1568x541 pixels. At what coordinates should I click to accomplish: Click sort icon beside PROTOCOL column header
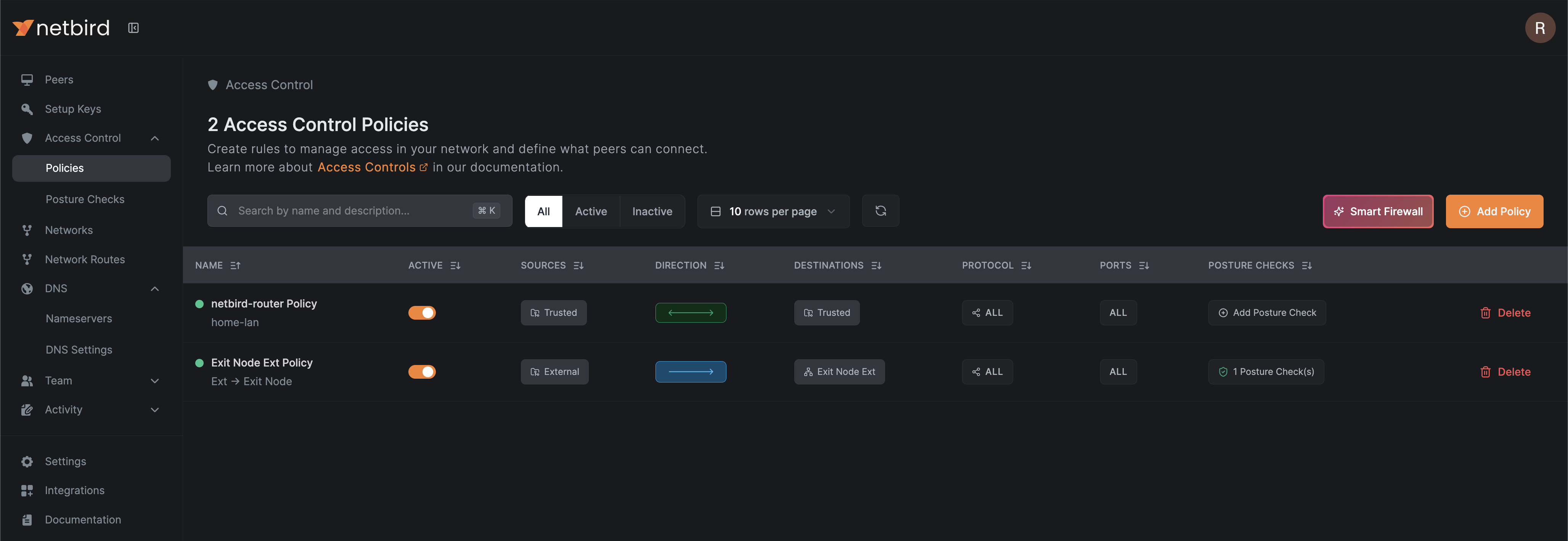pyautogui.click(x=1026, y=266)
